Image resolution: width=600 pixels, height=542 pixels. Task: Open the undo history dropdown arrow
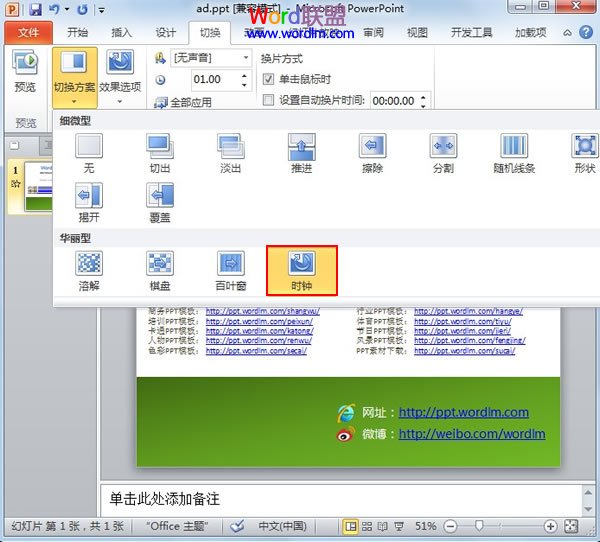[x=67, y=9]
